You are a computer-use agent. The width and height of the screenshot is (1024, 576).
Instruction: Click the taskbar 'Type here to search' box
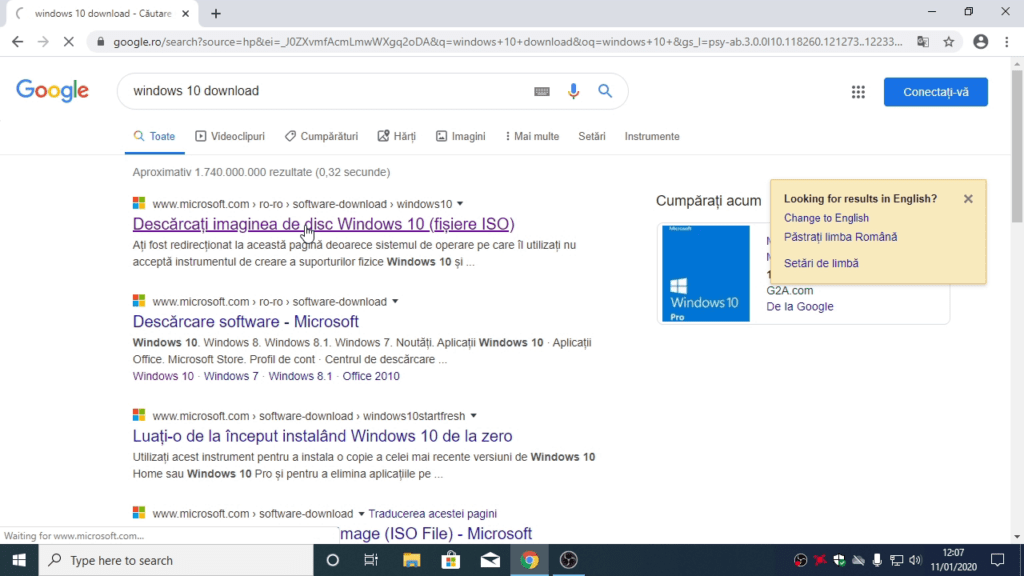pyautogui.click(x=176, y=560)
